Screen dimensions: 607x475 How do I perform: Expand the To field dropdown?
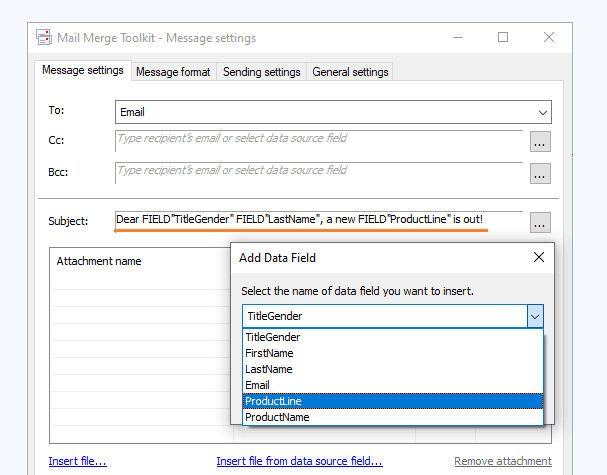[x=543, y=113]
